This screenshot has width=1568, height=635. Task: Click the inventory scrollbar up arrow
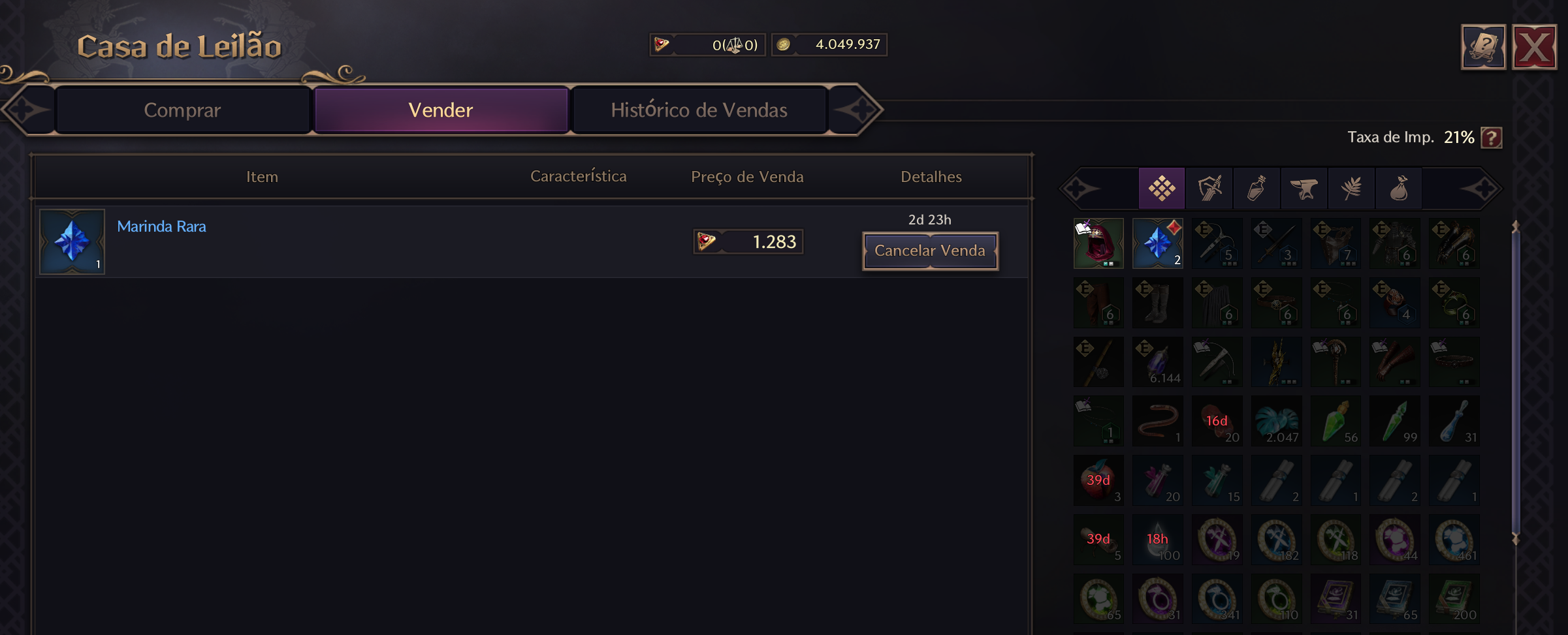1516,226
